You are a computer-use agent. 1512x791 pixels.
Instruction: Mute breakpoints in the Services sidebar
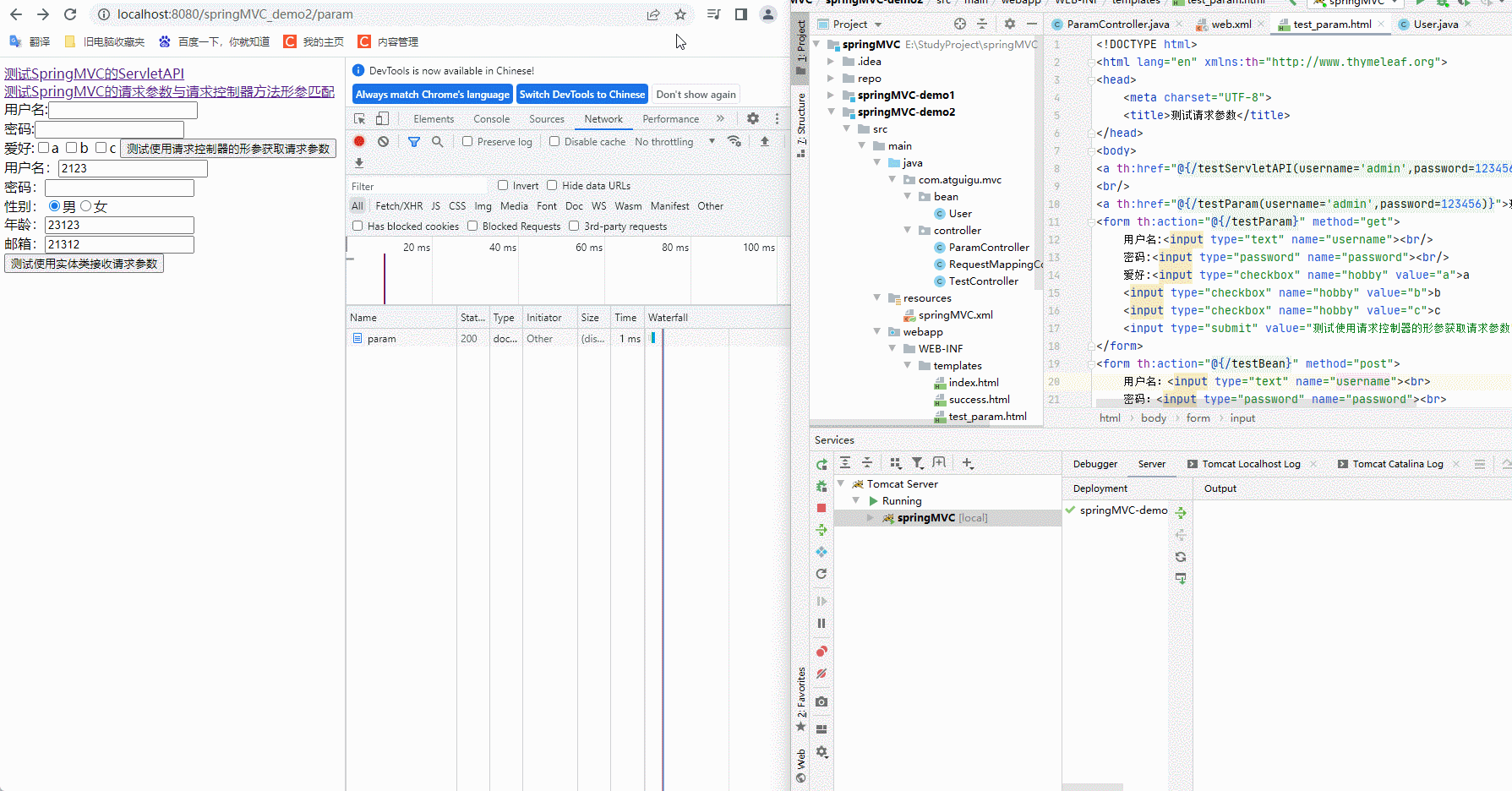tap(822, 674)
